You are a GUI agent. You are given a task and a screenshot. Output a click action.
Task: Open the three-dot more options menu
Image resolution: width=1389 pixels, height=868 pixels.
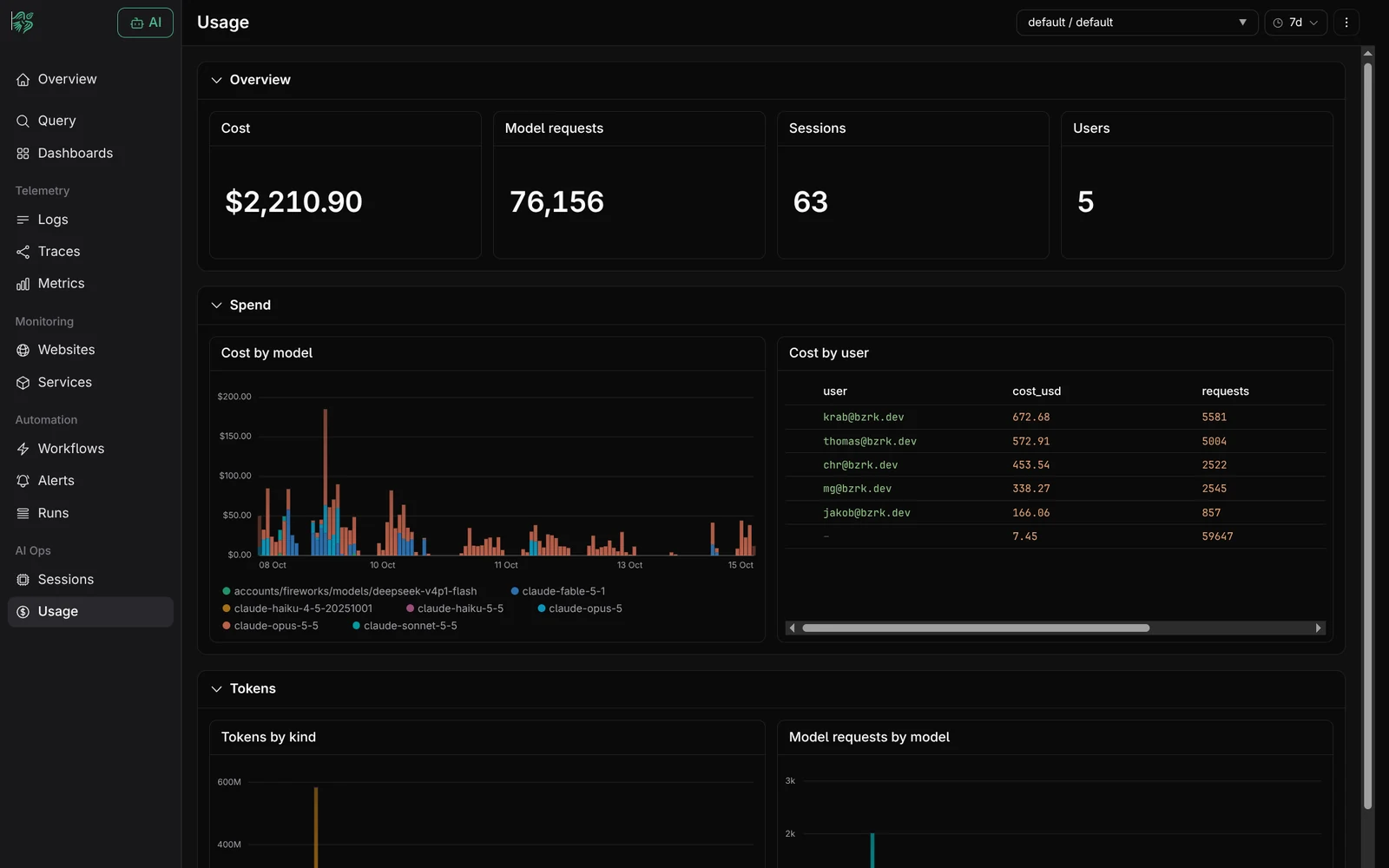pos(1346,23)
